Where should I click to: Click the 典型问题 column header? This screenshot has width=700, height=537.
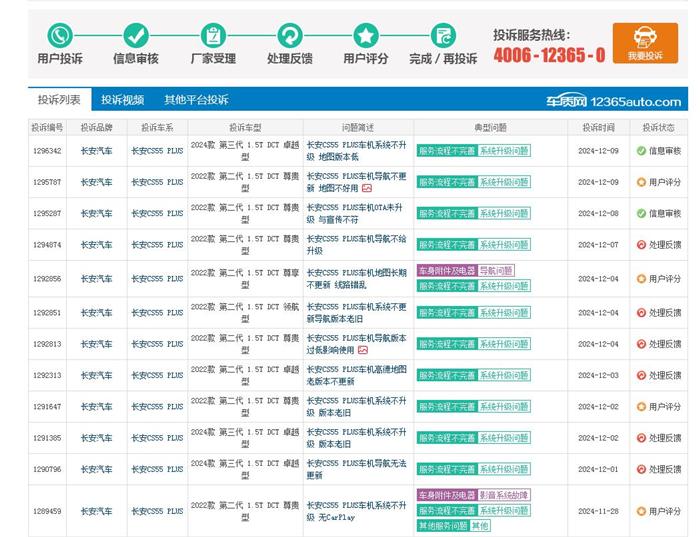tap(490, 128)
